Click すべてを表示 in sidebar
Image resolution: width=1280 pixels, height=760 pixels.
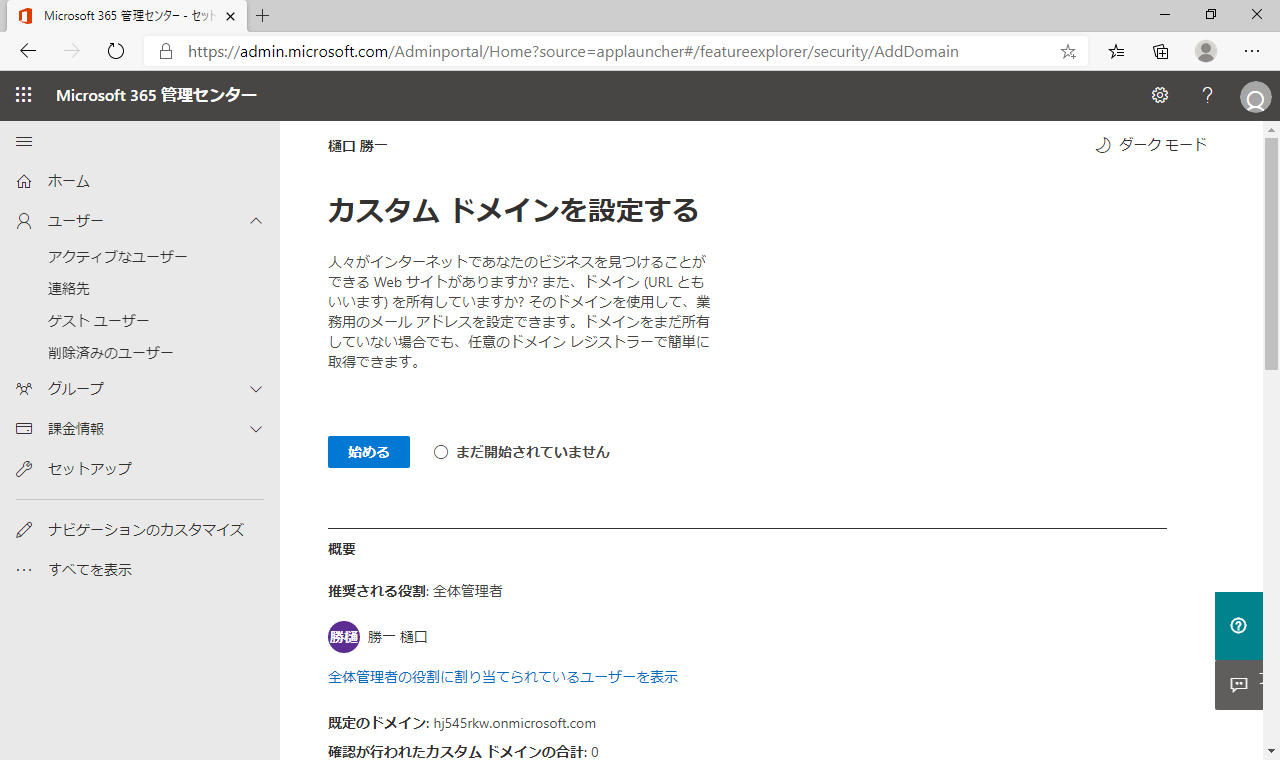[90, 570]
